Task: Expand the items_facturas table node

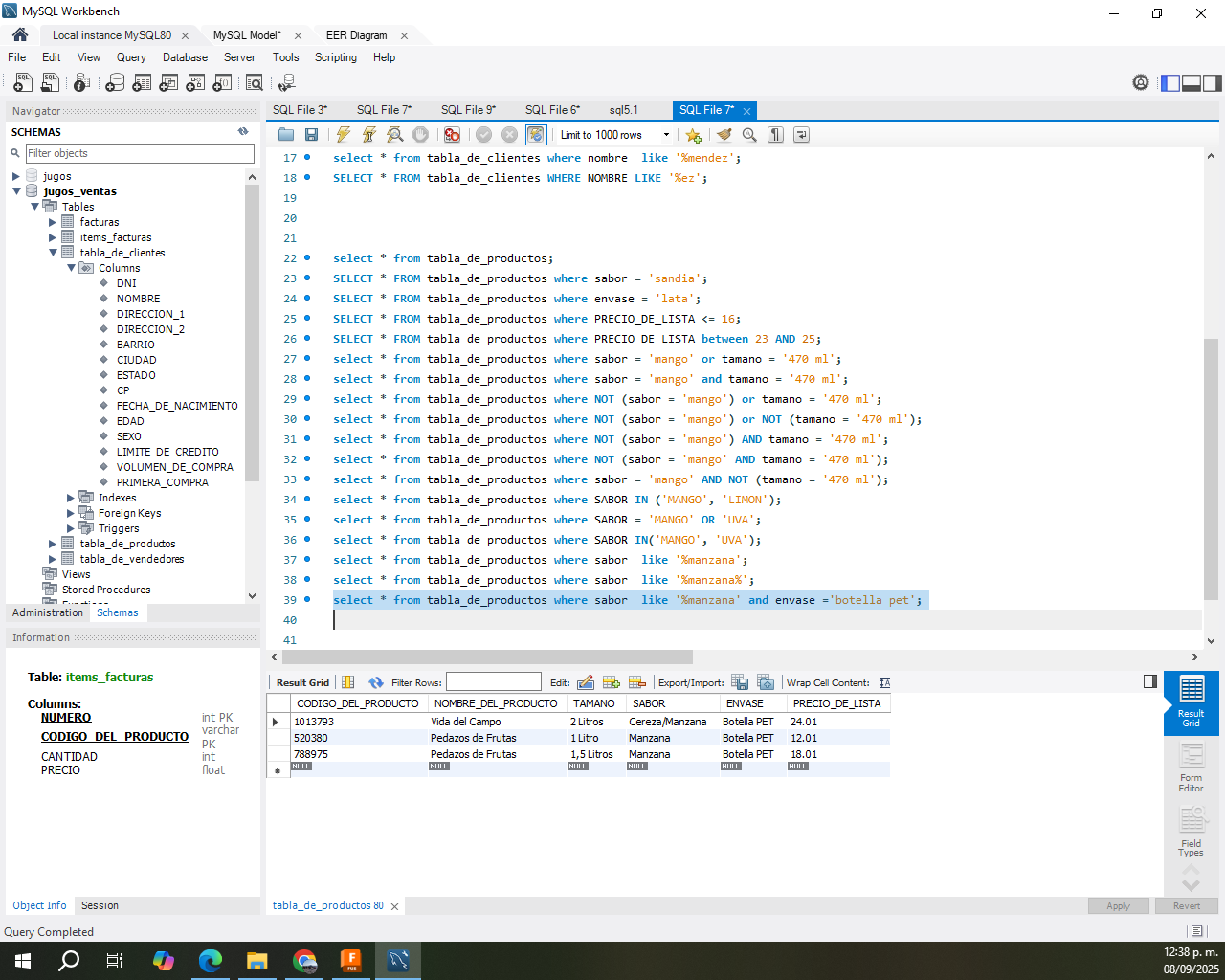Action: [x=53, y=237]
